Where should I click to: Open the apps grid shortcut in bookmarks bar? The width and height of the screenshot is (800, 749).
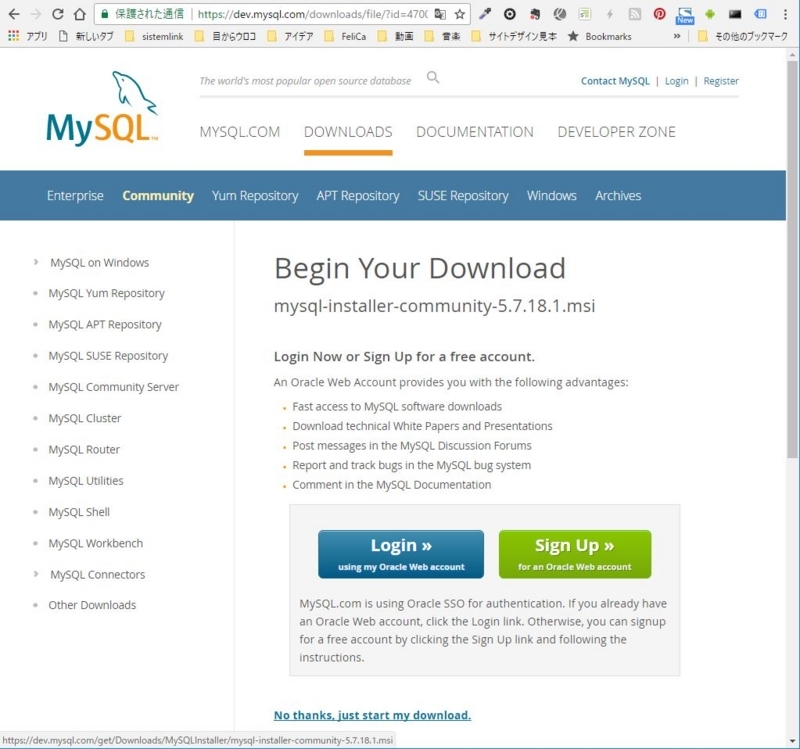[14, 36]
